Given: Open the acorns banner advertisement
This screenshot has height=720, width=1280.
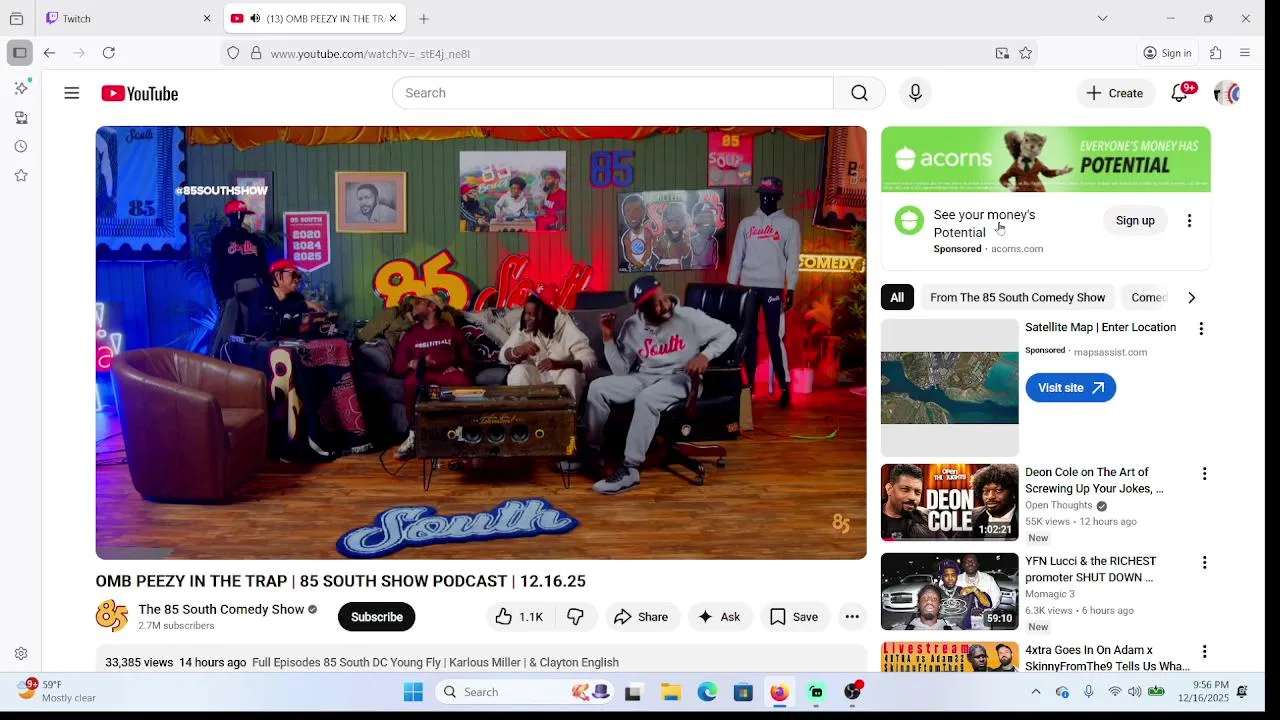Looking at the screenshot, I should [1045, 159].
